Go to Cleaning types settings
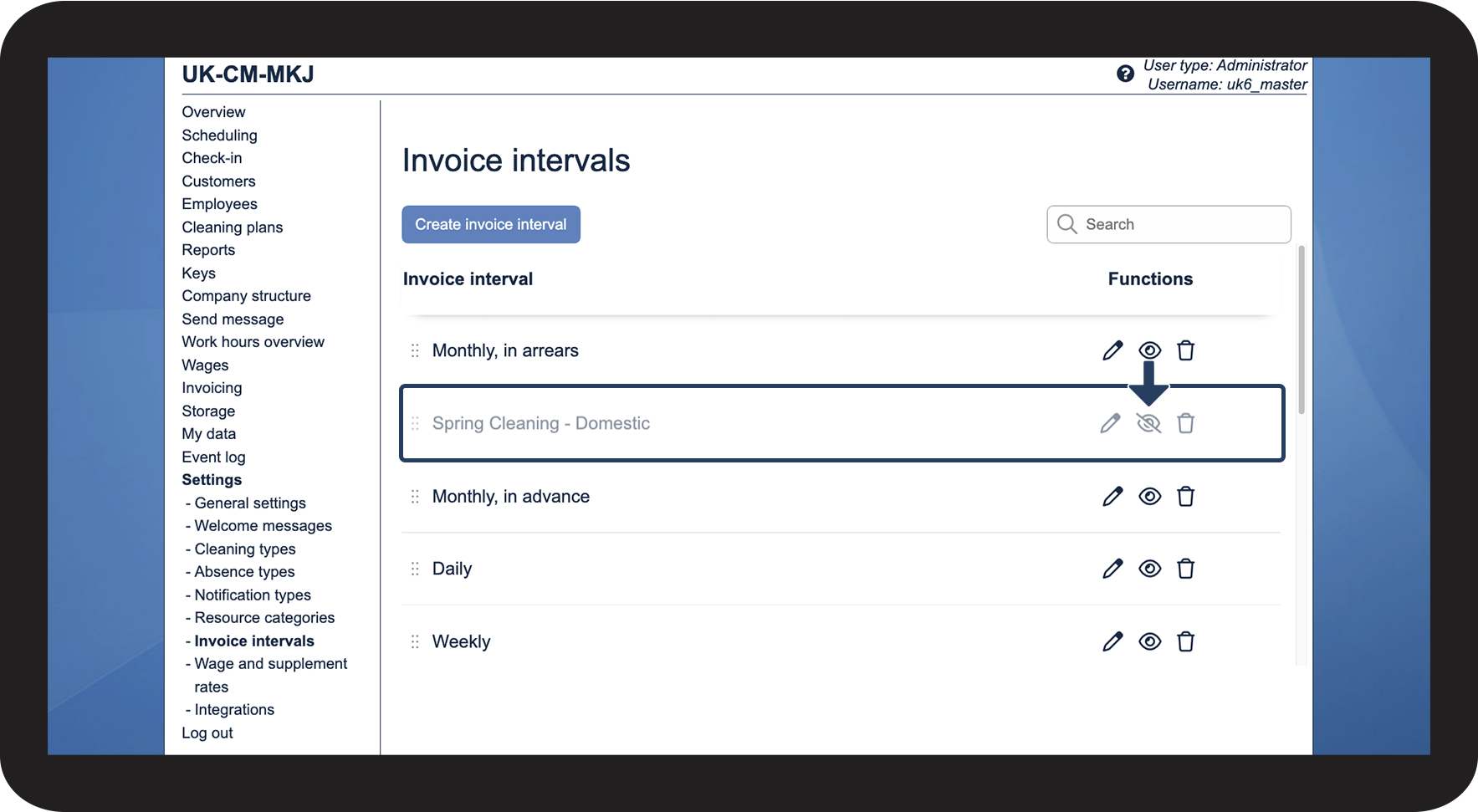 244,549
